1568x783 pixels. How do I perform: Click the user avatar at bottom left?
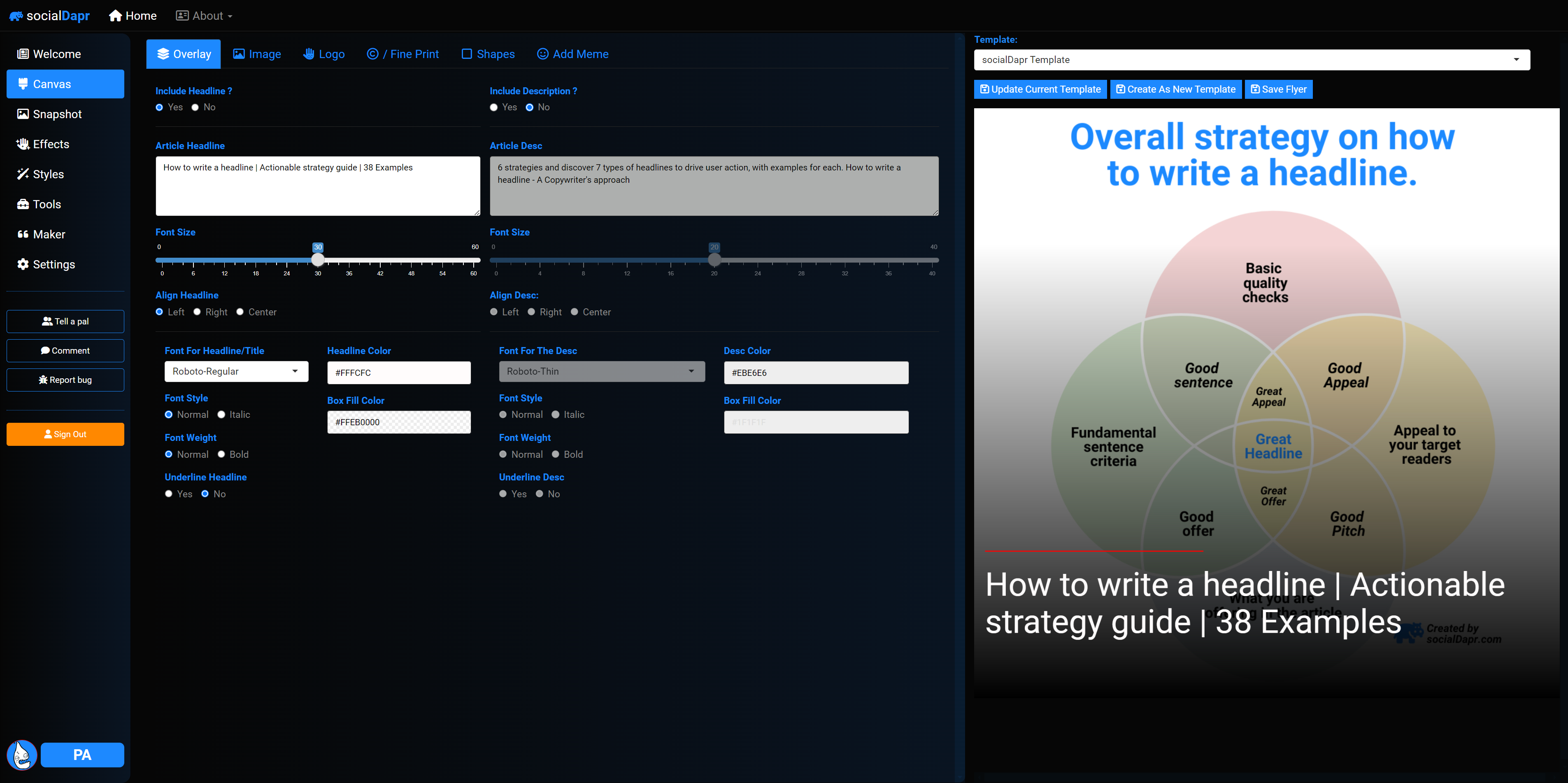[22, 755]
